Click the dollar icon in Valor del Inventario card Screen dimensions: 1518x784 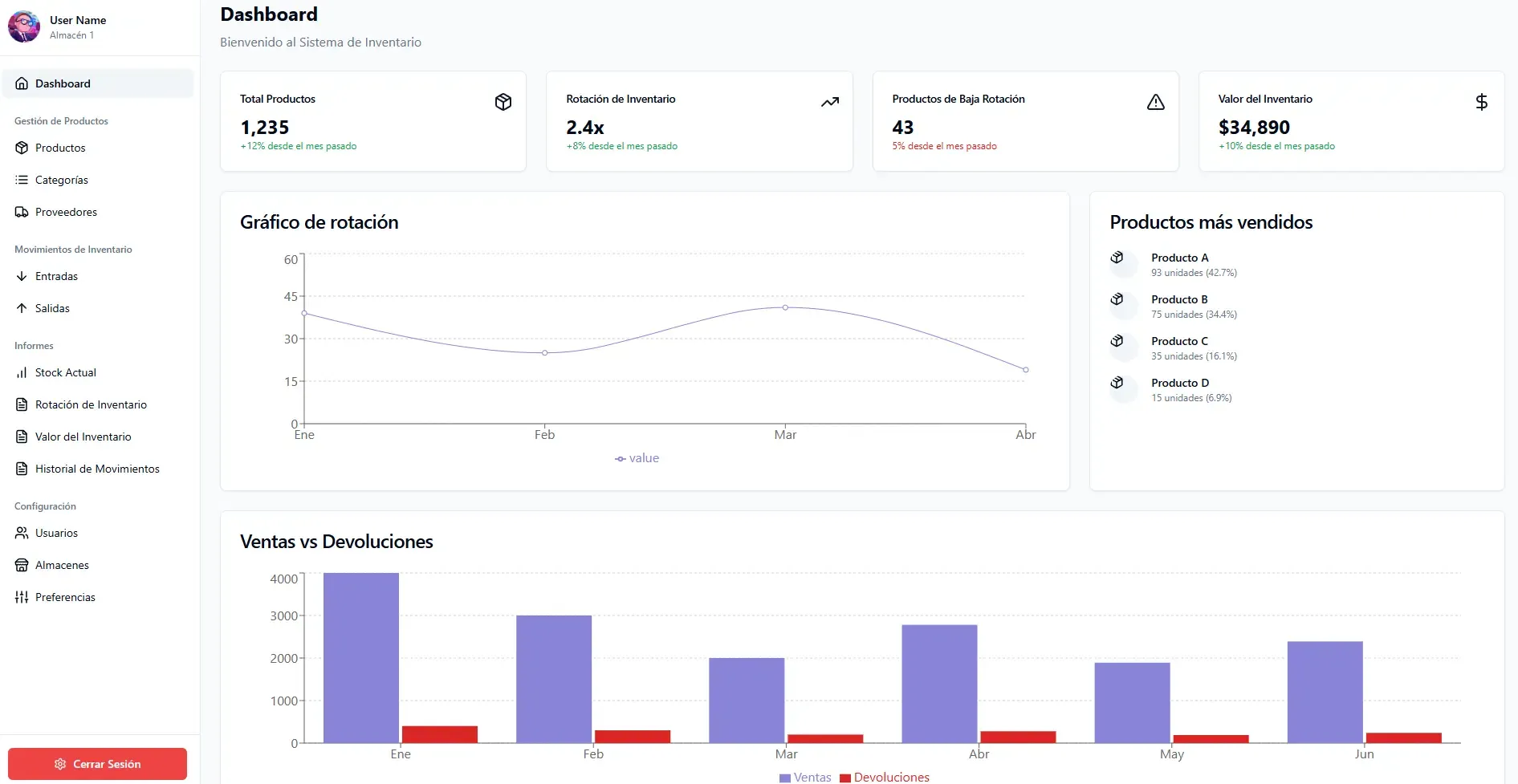[x=1481, y=102]
